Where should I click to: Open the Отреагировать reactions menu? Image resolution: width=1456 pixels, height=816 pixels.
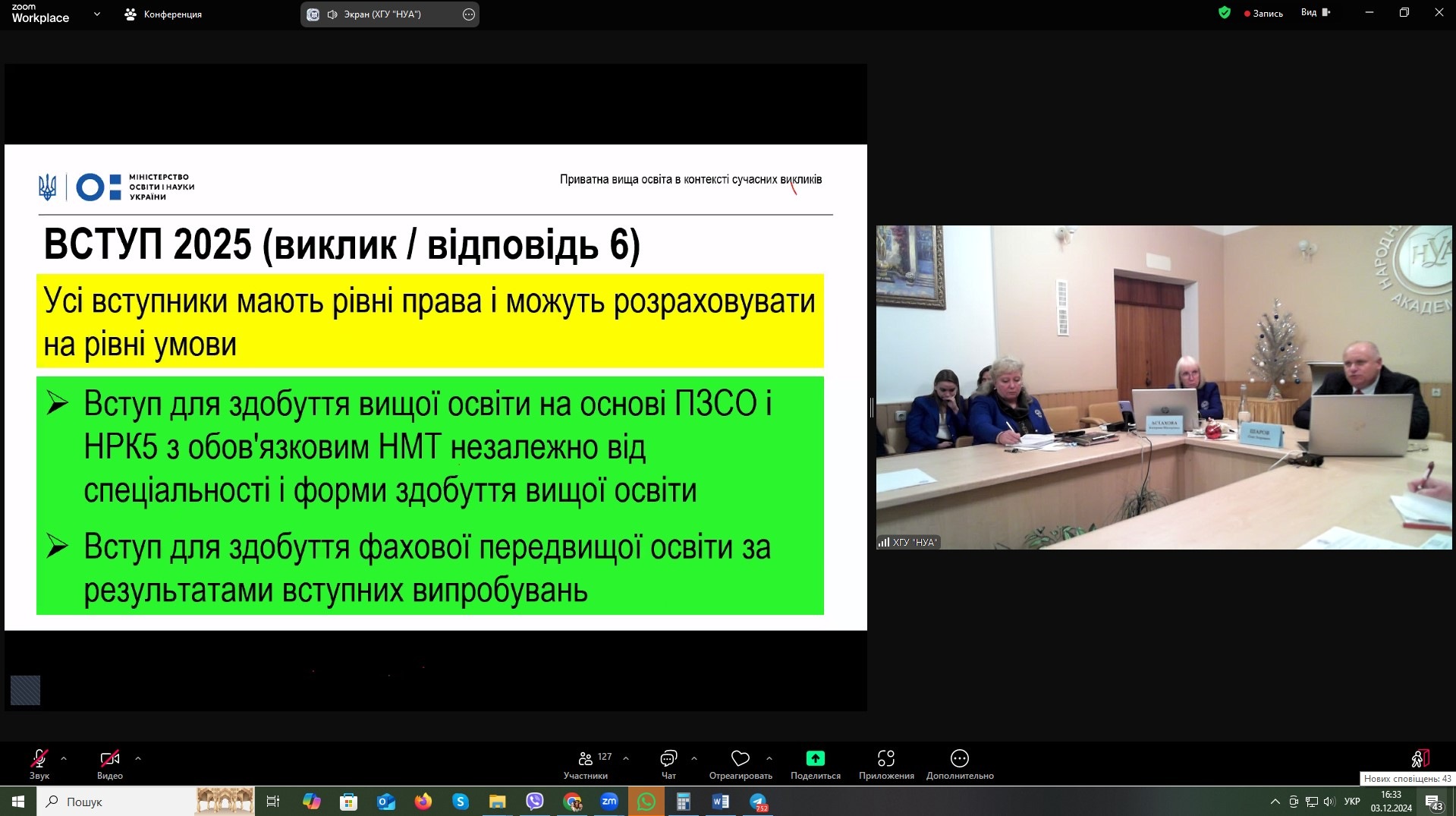(740, 763)
